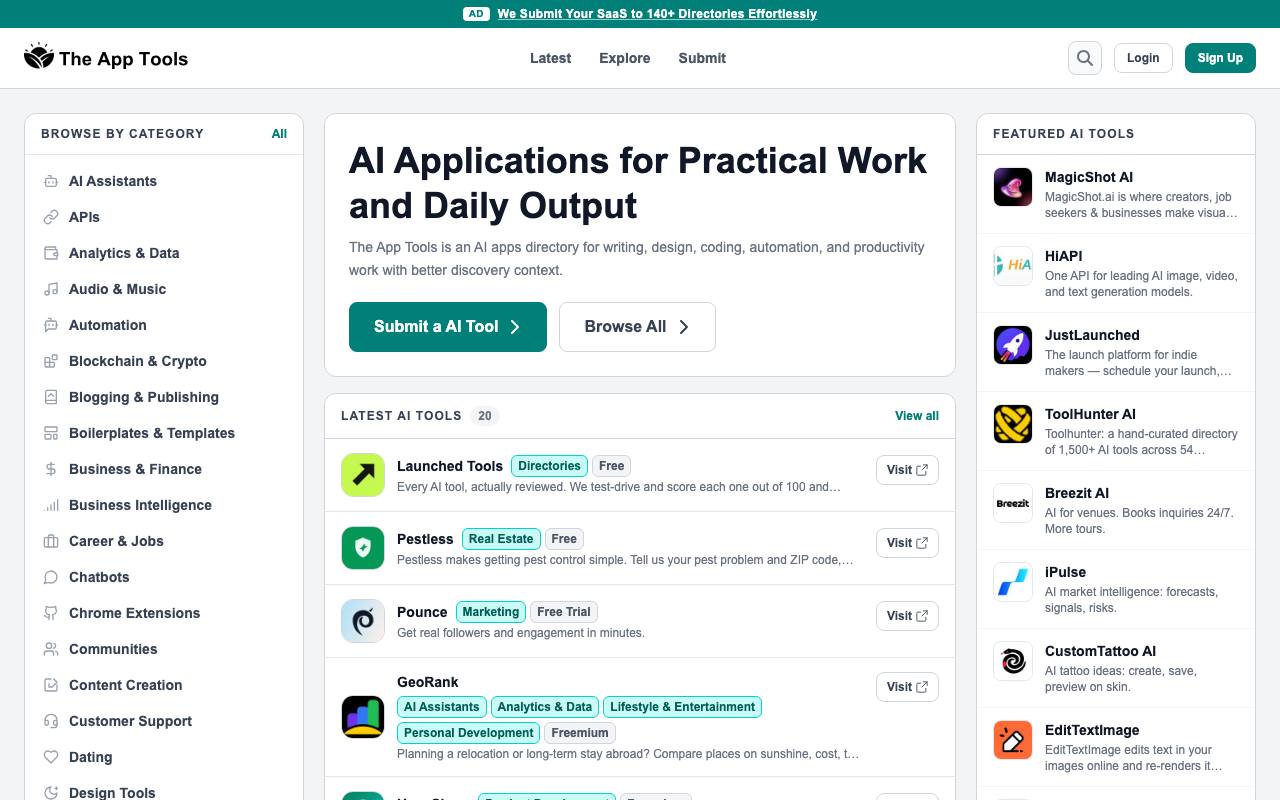Image resolution: width=1280 pixels, height=800 pixels.
Task: Open the Pestless shield logo
Action: pyautogui.click(x=363, y=548)
